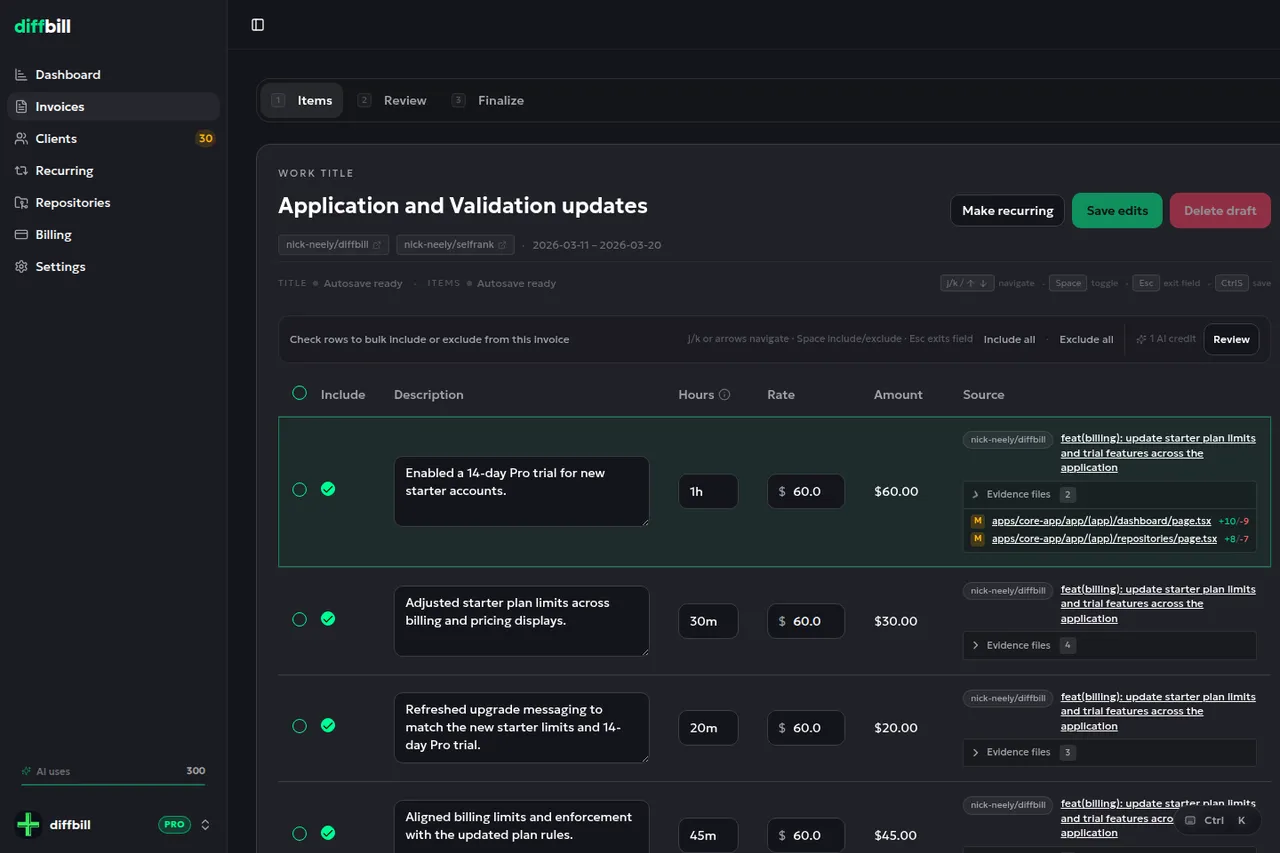
Task: Click the Hours info icon
Action: [725, 395]
